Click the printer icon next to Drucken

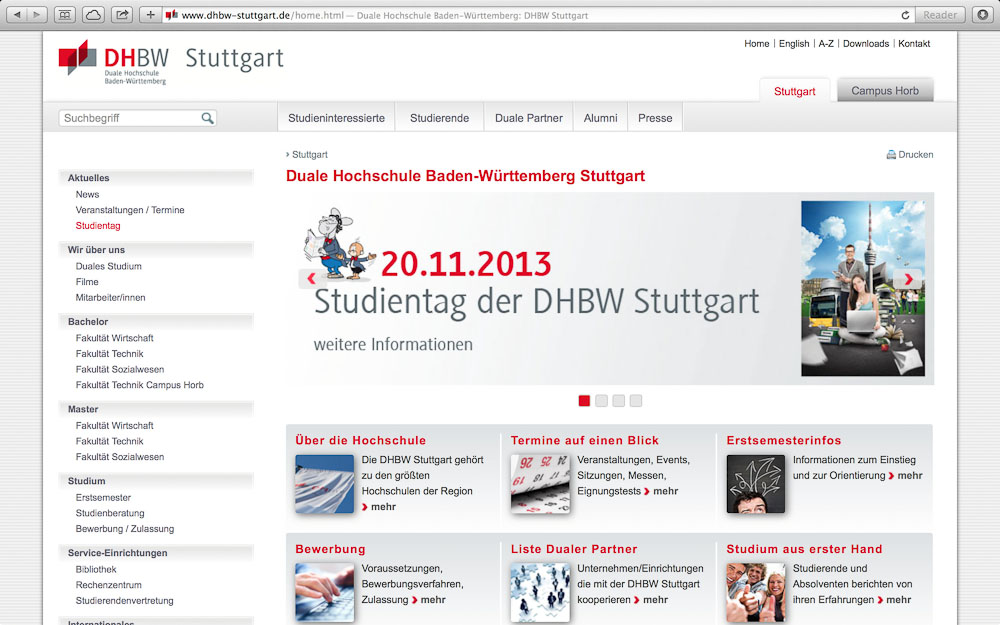pos(891,154)
